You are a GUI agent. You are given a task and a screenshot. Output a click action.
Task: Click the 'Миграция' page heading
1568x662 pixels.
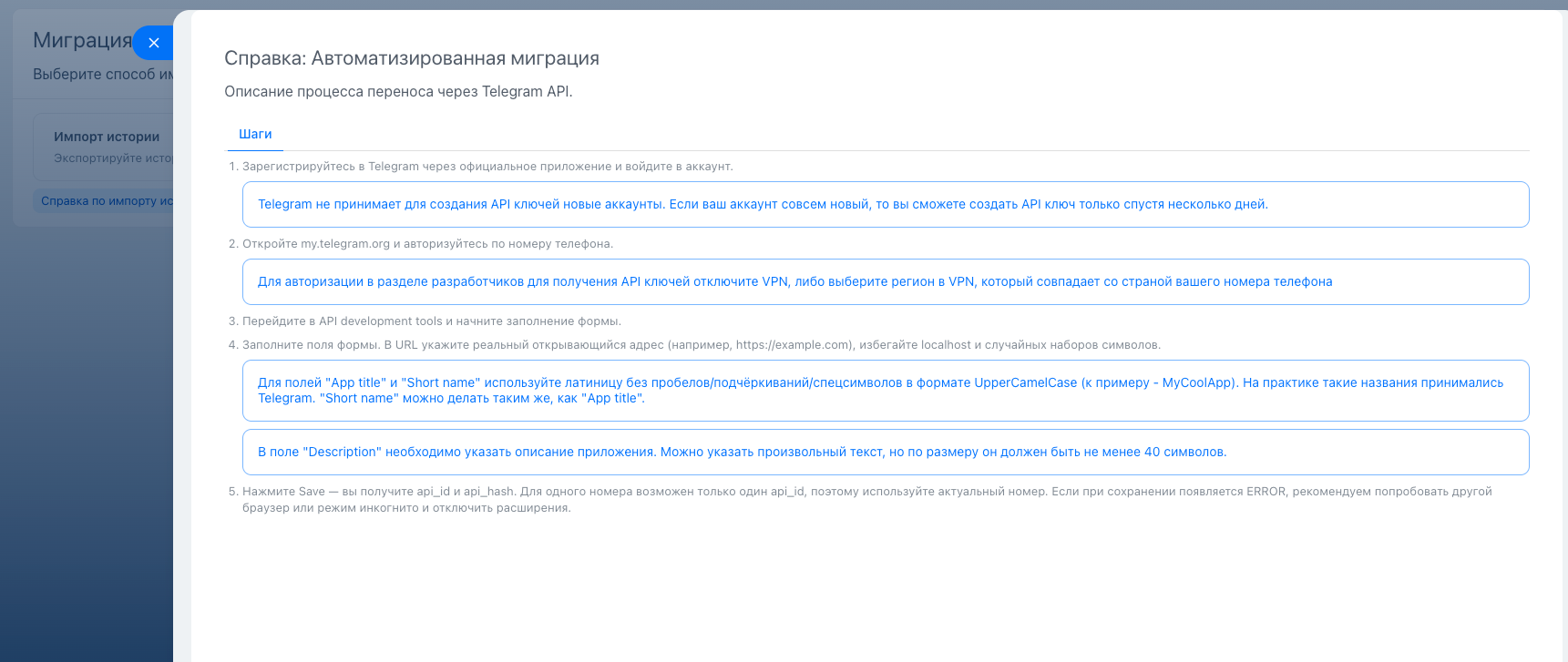point(82,40)
